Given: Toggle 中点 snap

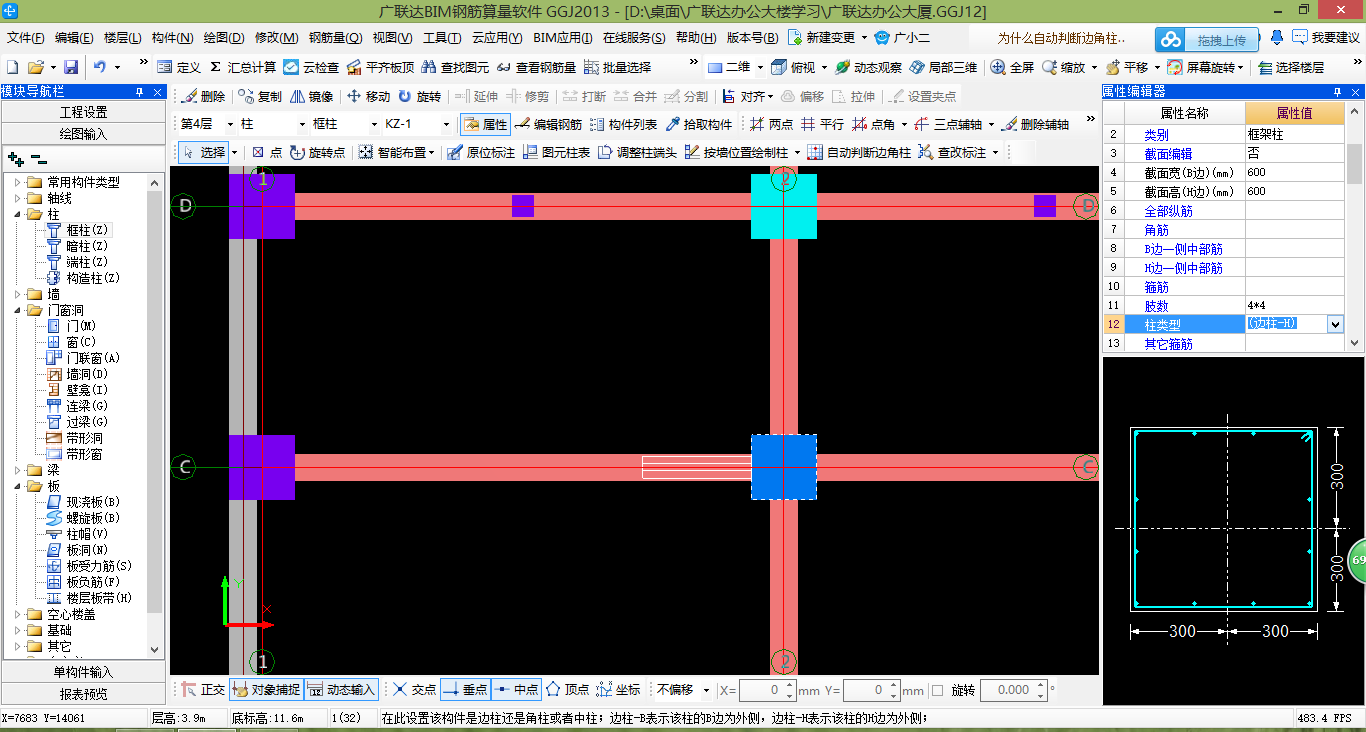Looking at the screenshot, I should pos(516,690).
